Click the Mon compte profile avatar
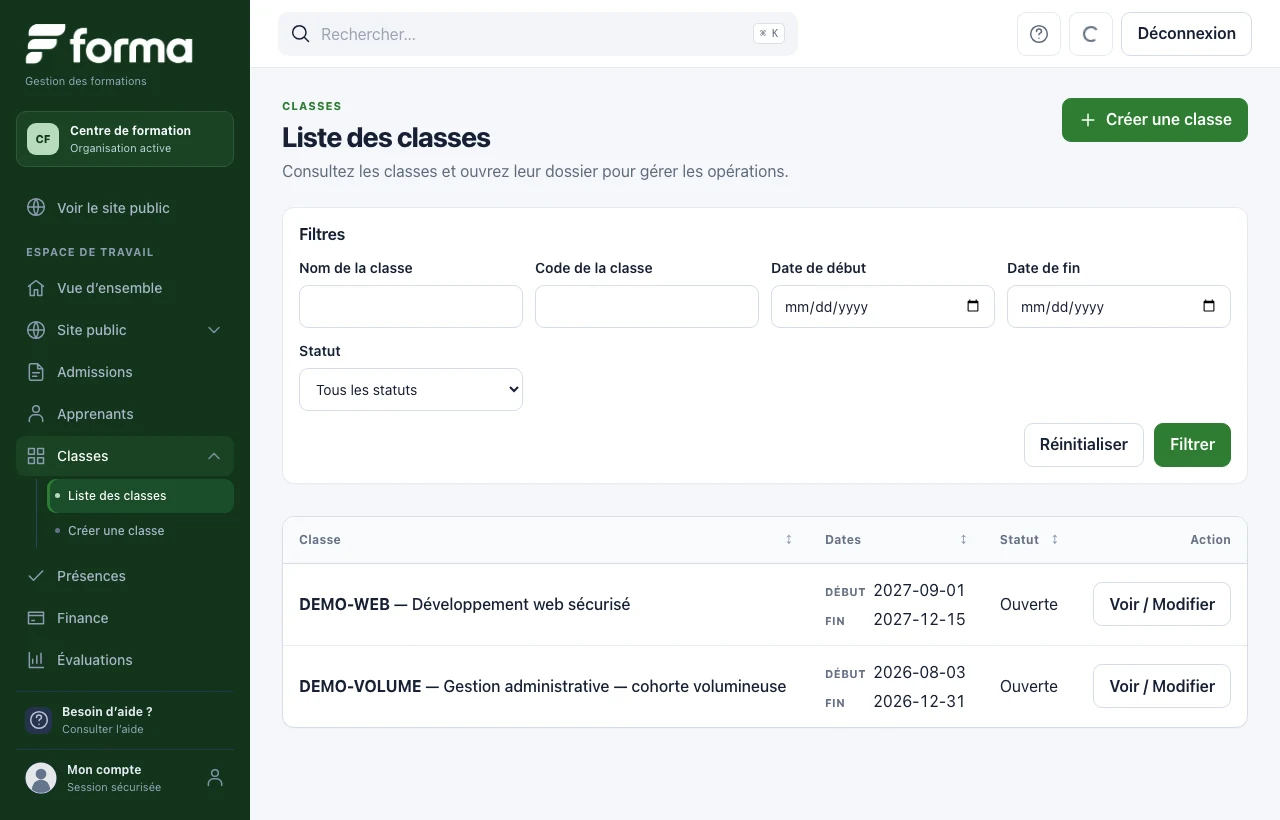The height and width of the screenshot is (820, 1280). pos(41,778)
